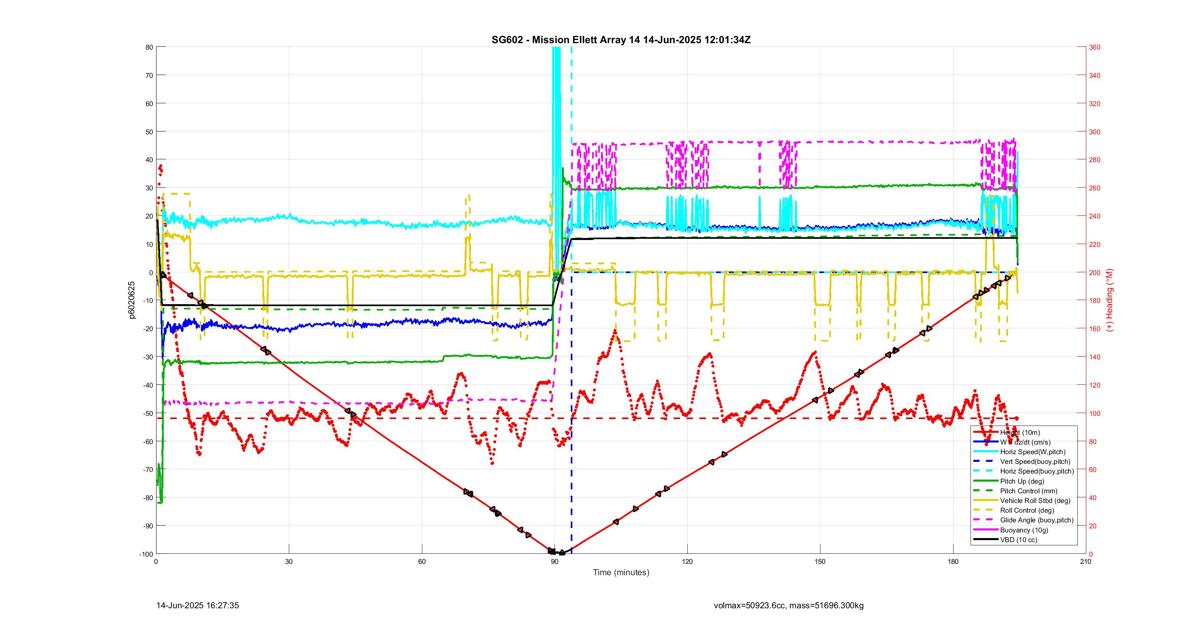
Task: Click x-axis tick label '120'
Action: click(687, 562)
